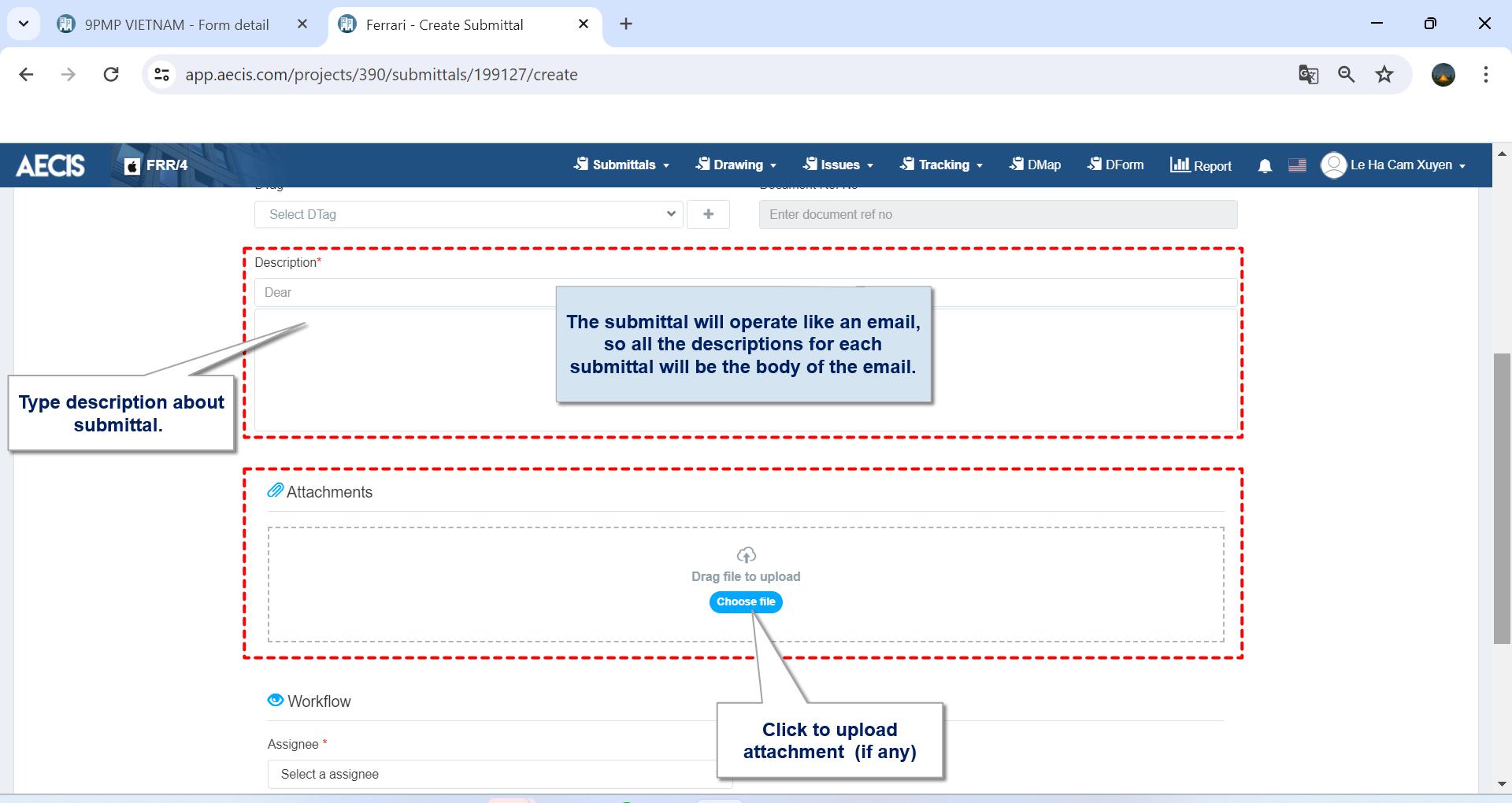Screen dimensions: 1512x803
Task: Click the document ref no field
Action: coord(998,214)
